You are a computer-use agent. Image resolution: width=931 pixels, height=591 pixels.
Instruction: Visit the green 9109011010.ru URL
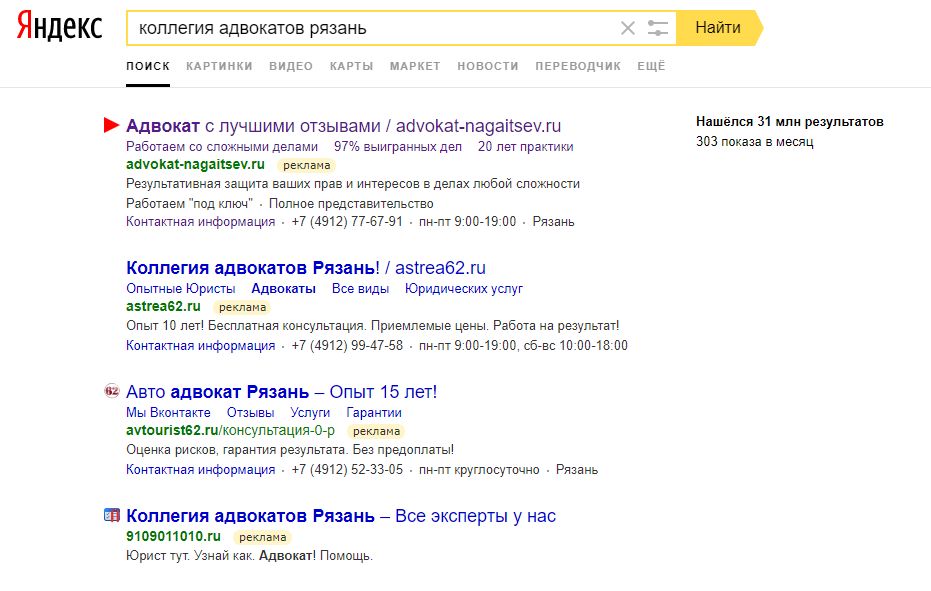[x=173, y=536]
